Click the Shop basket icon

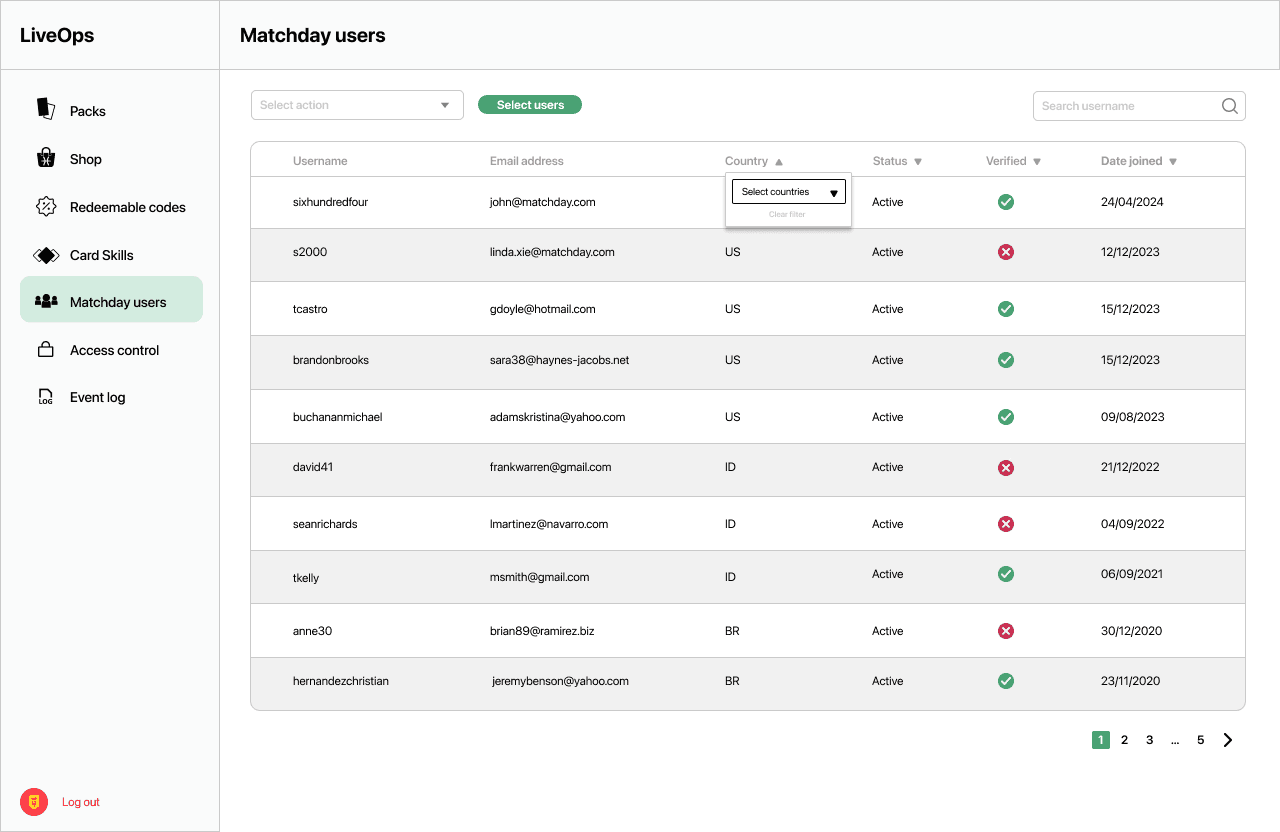click(45, 158)
